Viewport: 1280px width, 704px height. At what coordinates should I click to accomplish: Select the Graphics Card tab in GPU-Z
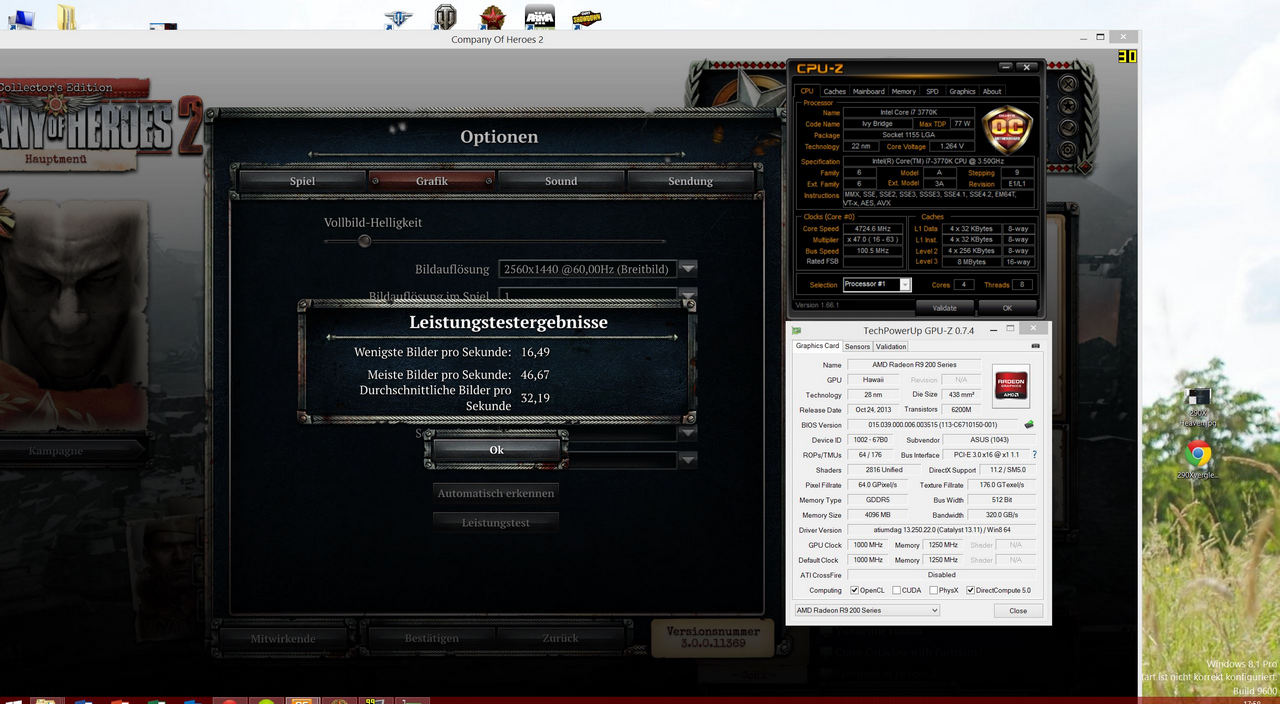[x=817, y=346]
